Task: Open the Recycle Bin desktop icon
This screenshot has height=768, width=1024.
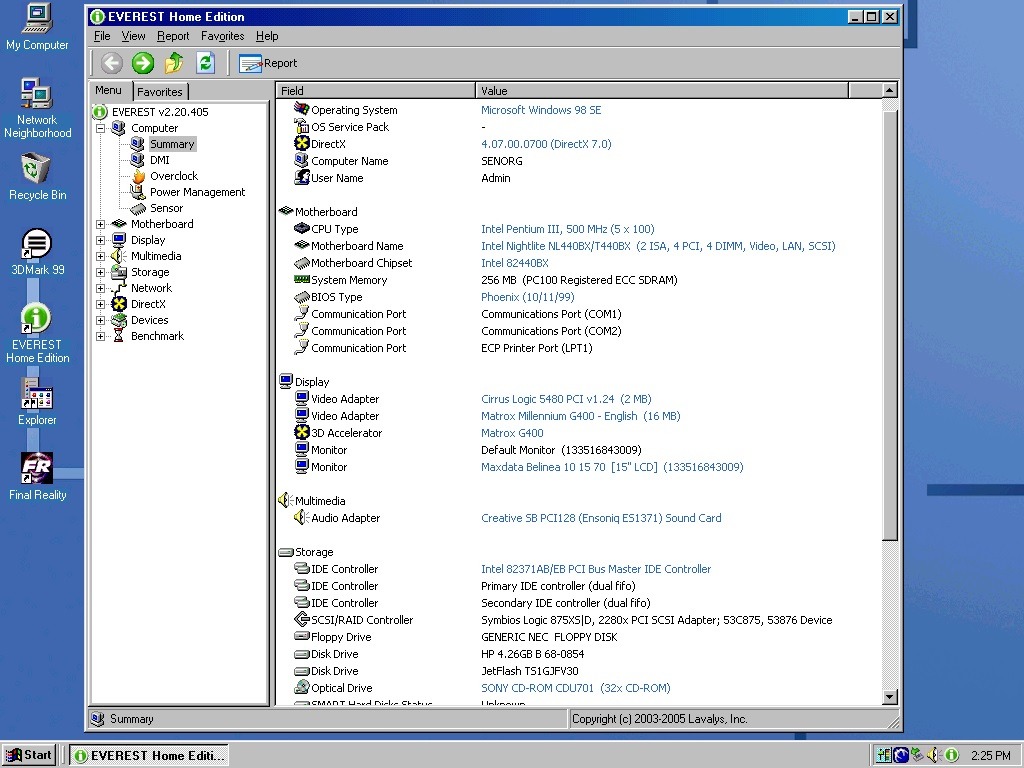Action: [x=37, y=177]
